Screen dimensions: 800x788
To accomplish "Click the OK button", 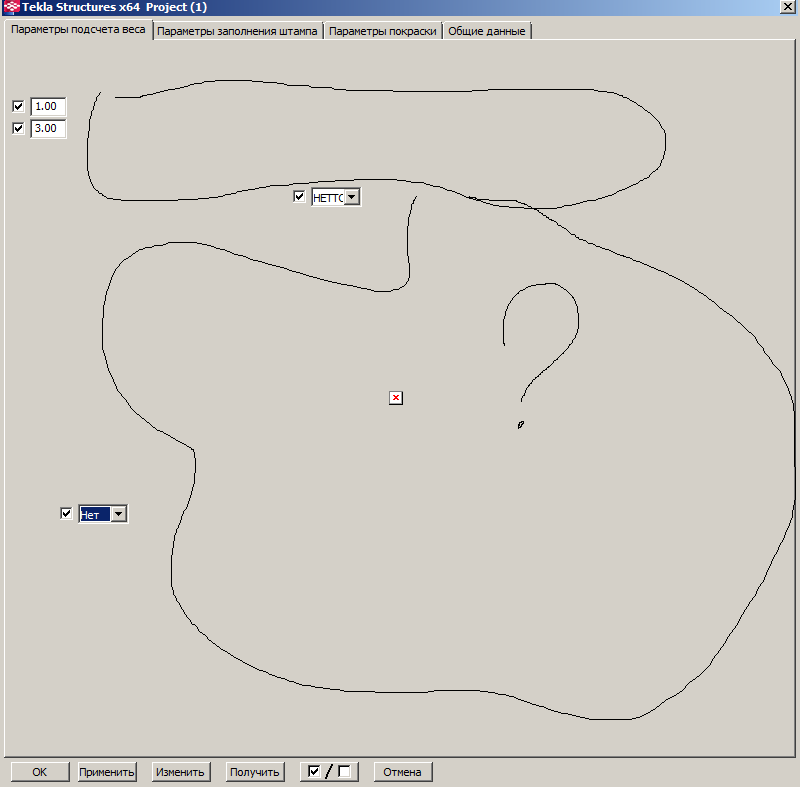I will click(x=39, y=772).
